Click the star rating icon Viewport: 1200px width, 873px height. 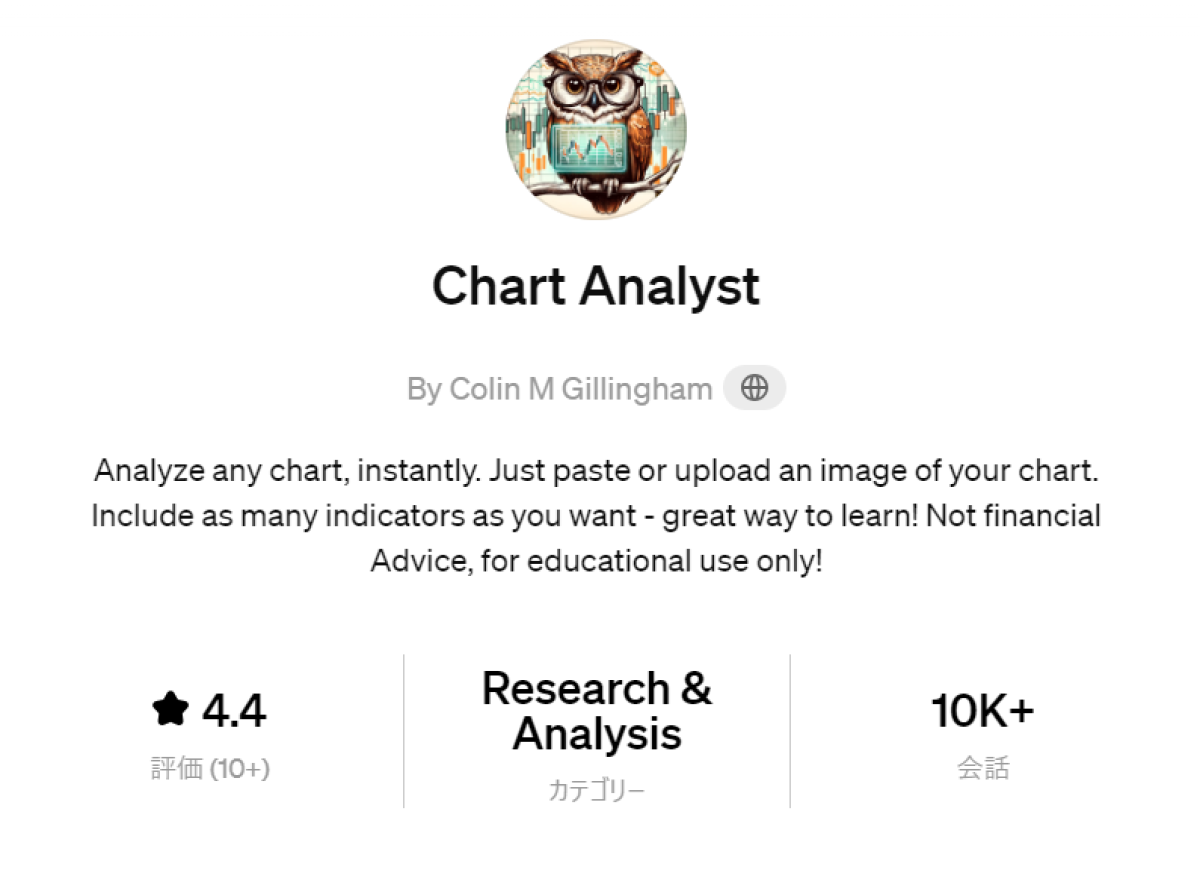click(171, 710)
